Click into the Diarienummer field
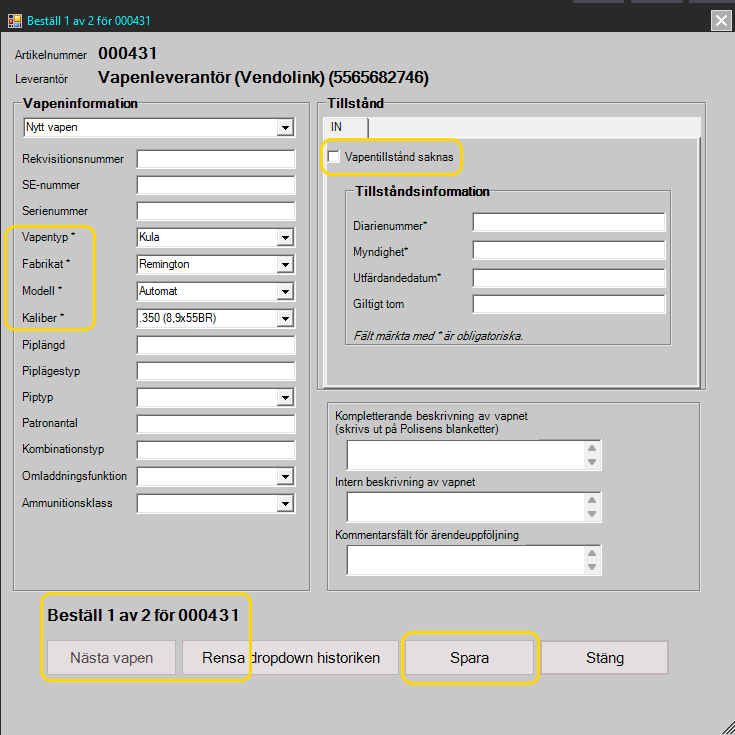735x735 pixels. point(568,223)
